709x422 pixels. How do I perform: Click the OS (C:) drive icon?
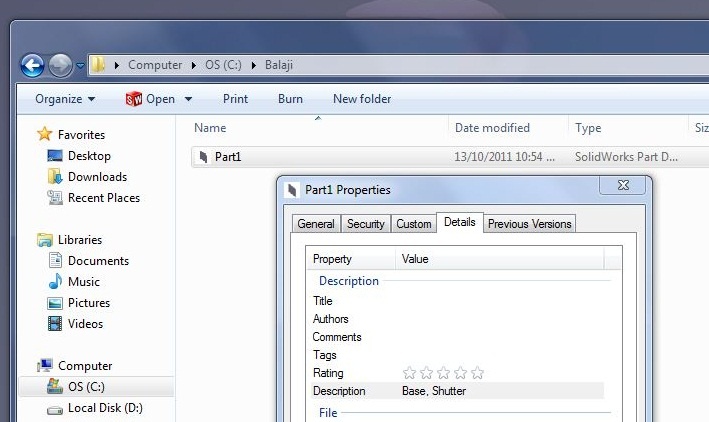55,386
